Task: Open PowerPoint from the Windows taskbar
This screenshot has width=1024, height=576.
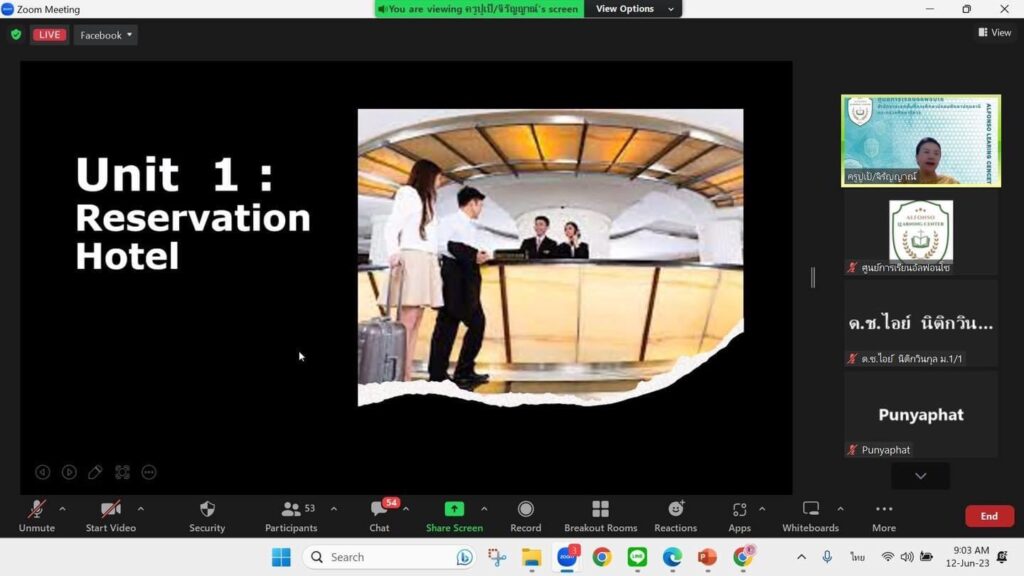Action: [707, 557]
